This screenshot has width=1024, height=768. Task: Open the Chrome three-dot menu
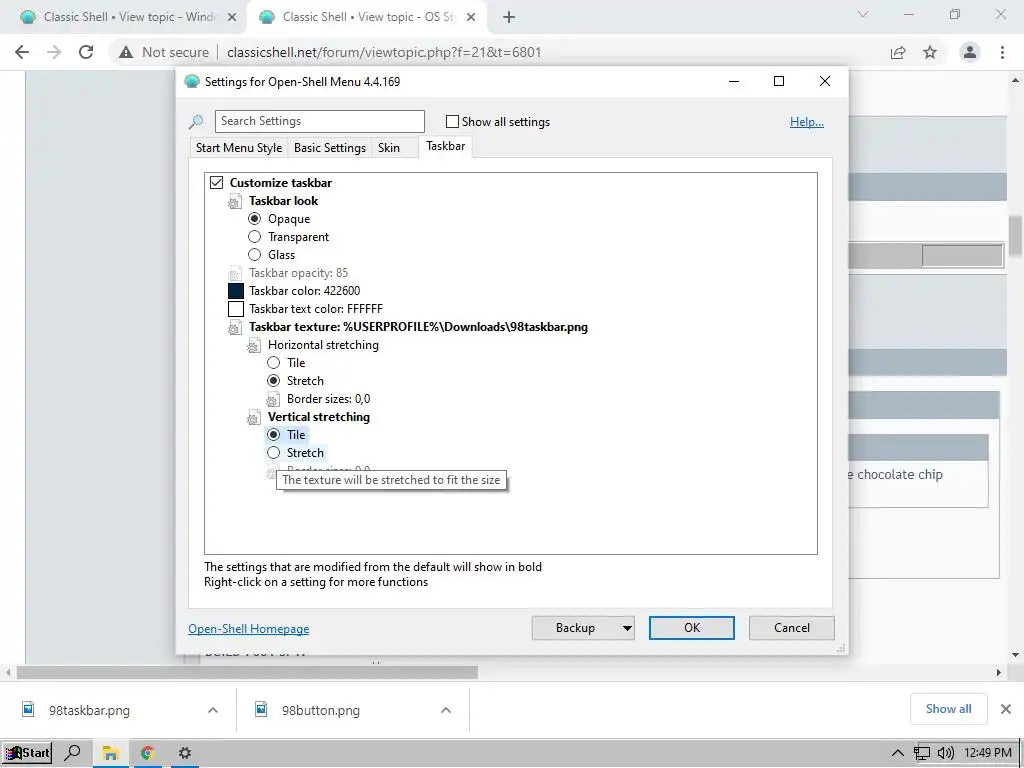1002,52
